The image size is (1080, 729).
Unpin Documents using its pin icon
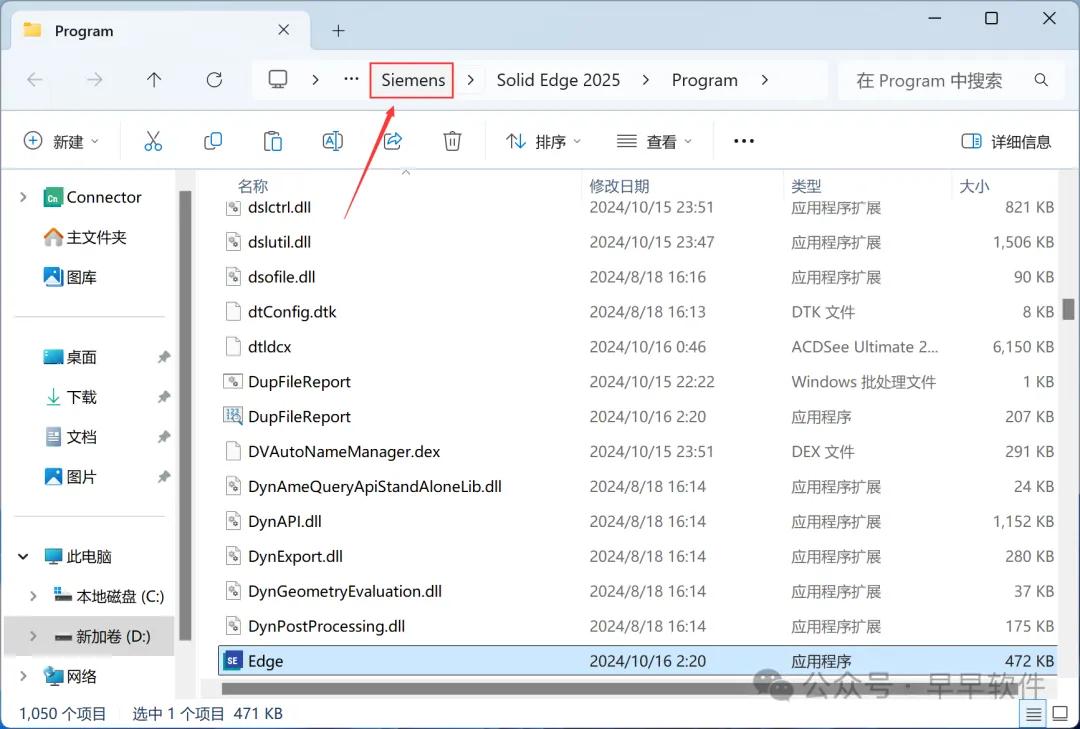tap(163, 437)
